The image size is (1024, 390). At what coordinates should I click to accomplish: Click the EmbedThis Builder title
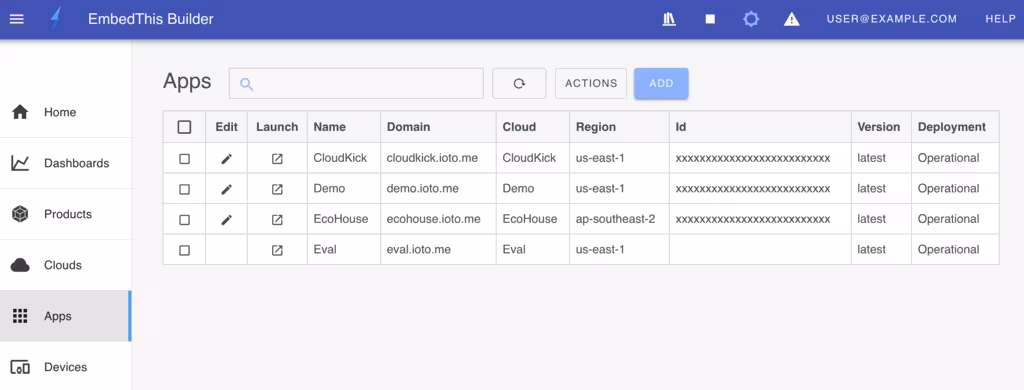[x=151, y=19]
